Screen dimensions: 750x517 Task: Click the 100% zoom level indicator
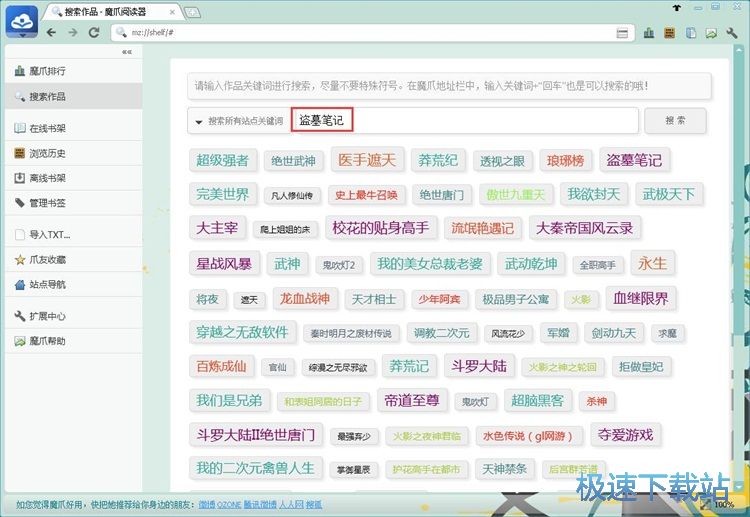(724, 504)
